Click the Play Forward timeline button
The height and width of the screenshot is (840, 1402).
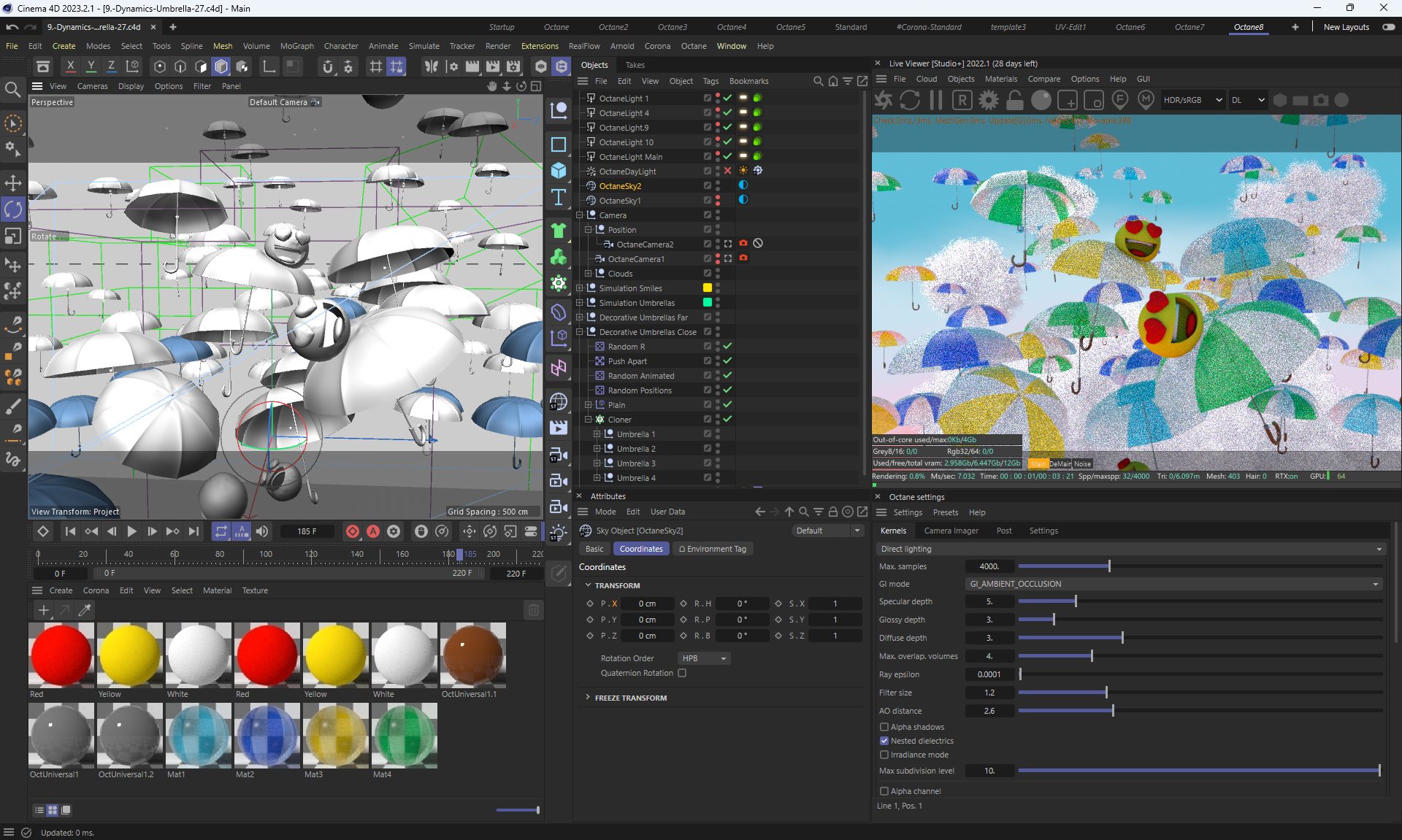click(x=131, y=531)
